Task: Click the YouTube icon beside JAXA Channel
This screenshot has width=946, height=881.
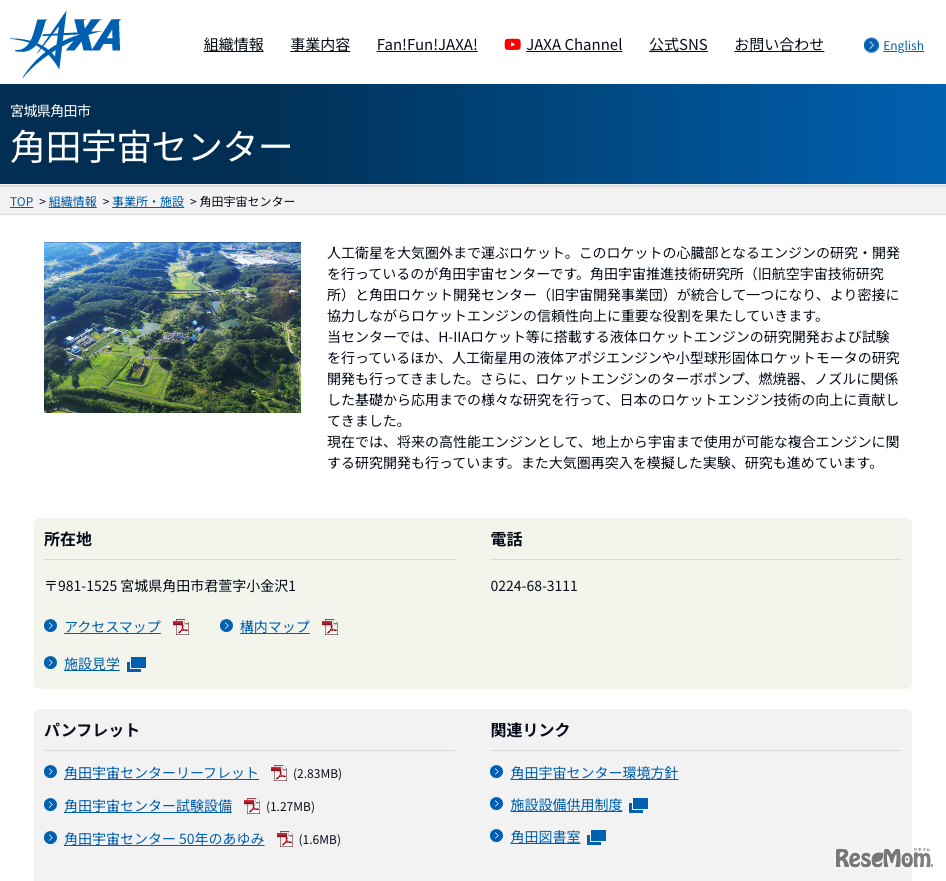Action: coord(512,45)
